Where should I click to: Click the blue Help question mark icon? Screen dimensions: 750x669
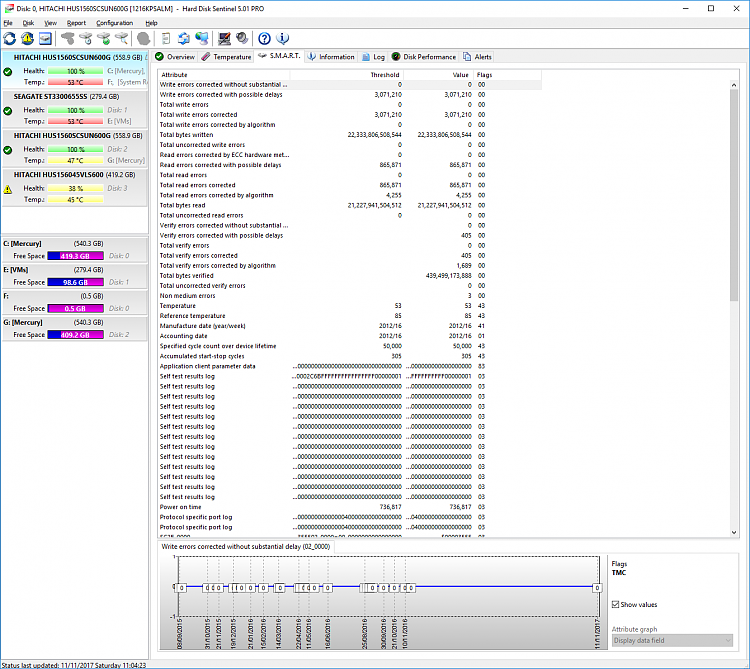pyautogui.click(x=264, y=39)
